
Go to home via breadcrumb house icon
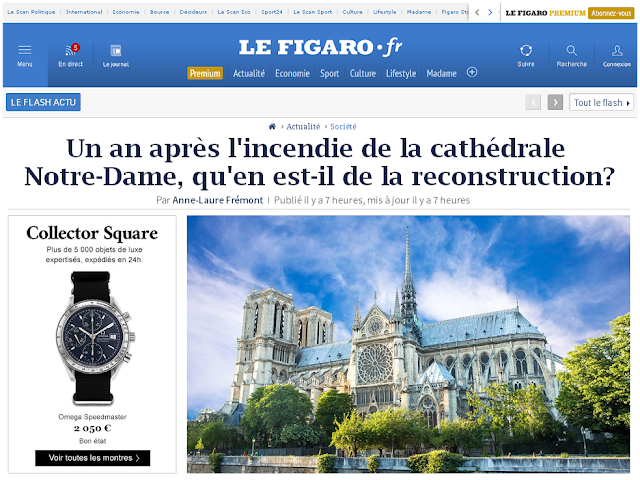point(272,127)
